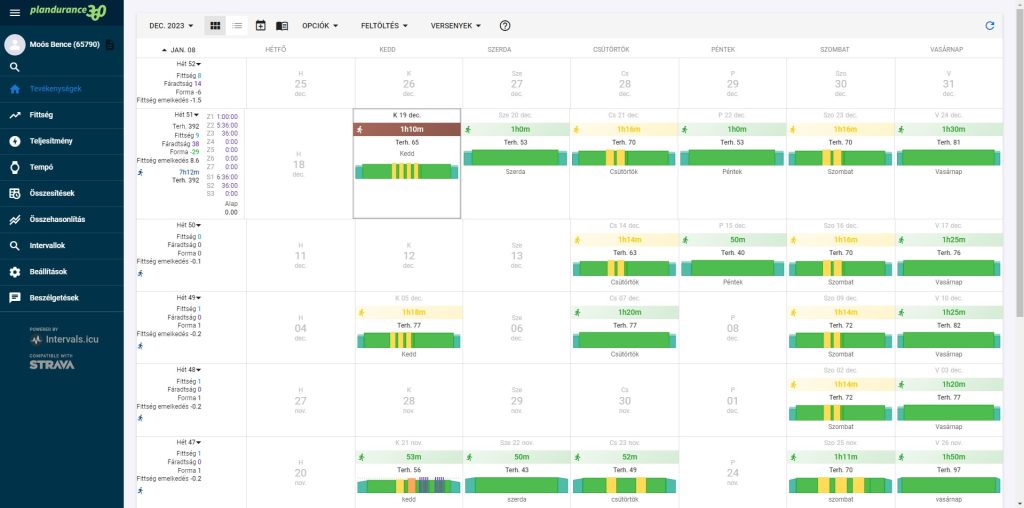This screenshot has width=1024, height=508.
Task: Click the interval chart for V 24 dec.
Action: 949,158
